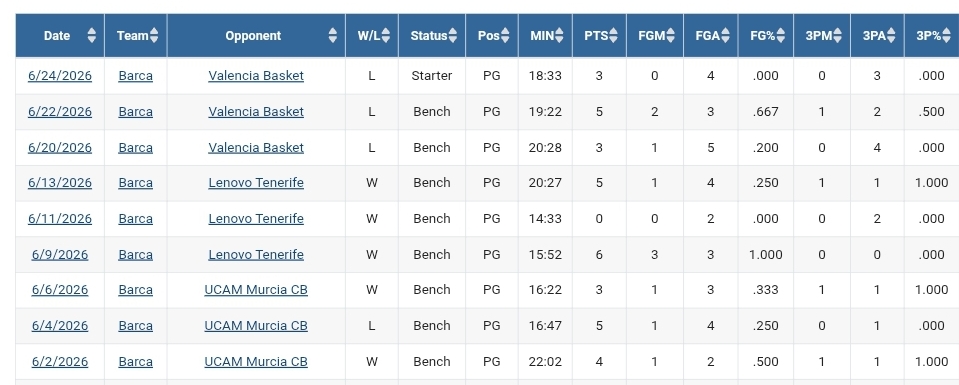Viewport: 959px width, 385px height.
Task: Sort by MIN column arrows
Action: pos(560,36)
